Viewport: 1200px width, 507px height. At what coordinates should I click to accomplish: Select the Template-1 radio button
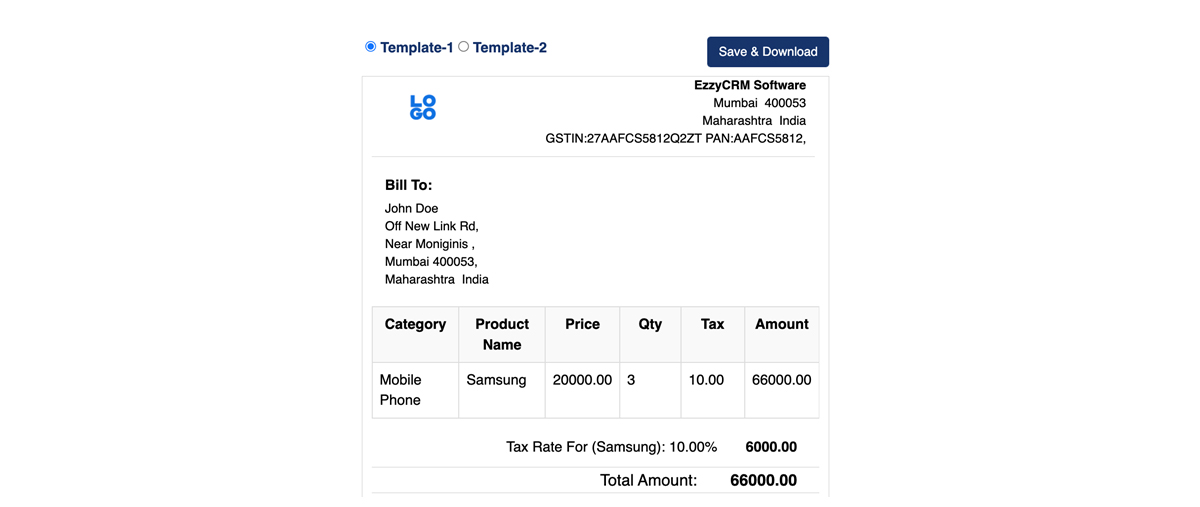371,47
